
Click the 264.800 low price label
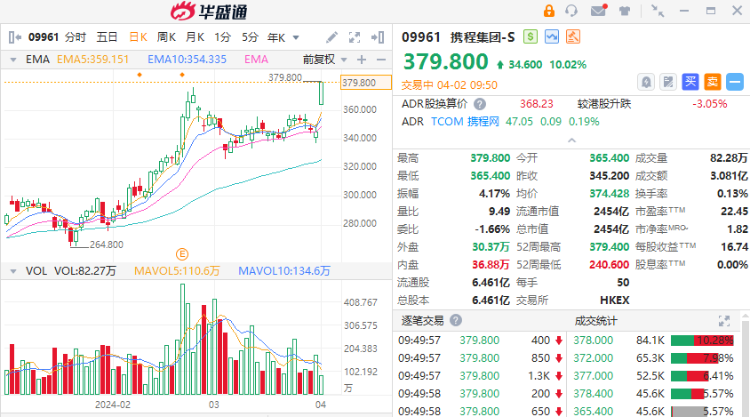point(106,244)
